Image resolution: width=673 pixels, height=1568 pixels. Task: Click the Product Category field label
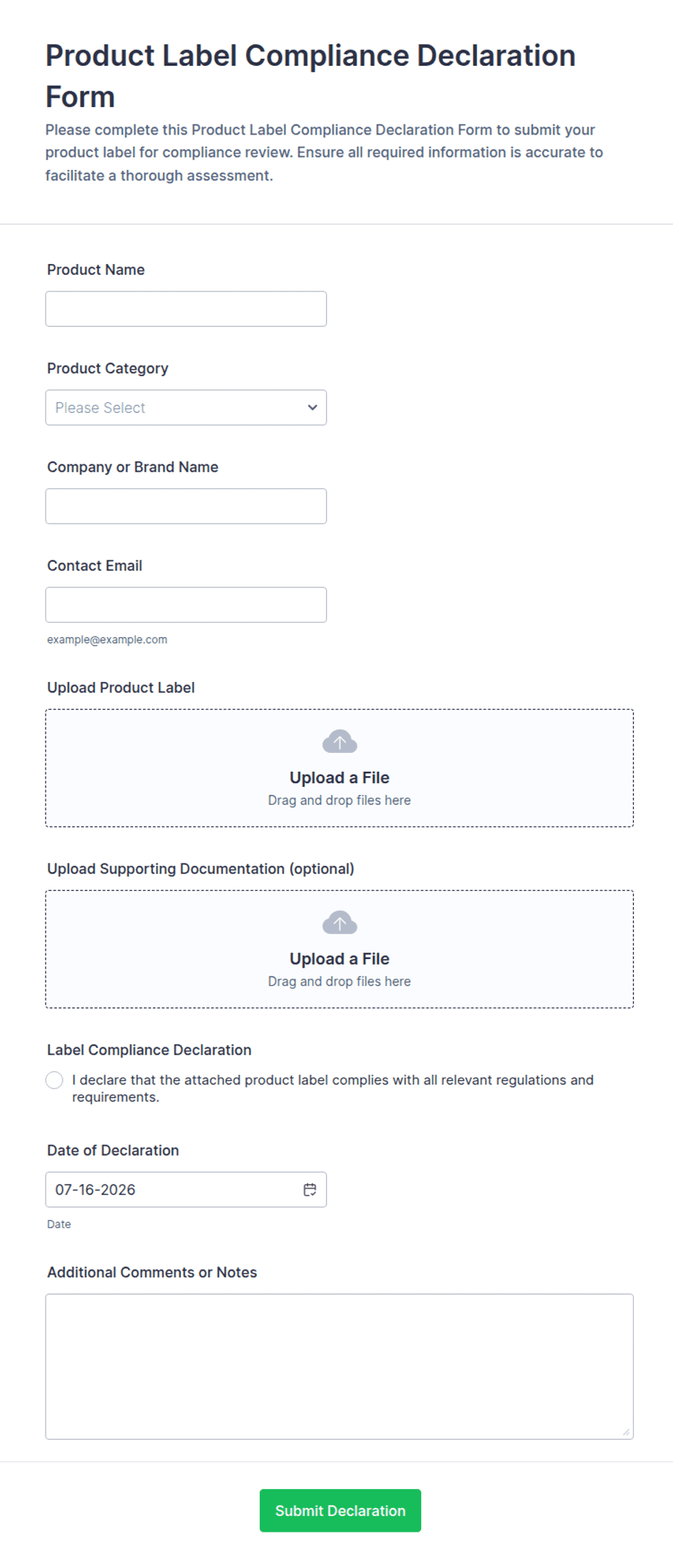click(x=108, y=368)
